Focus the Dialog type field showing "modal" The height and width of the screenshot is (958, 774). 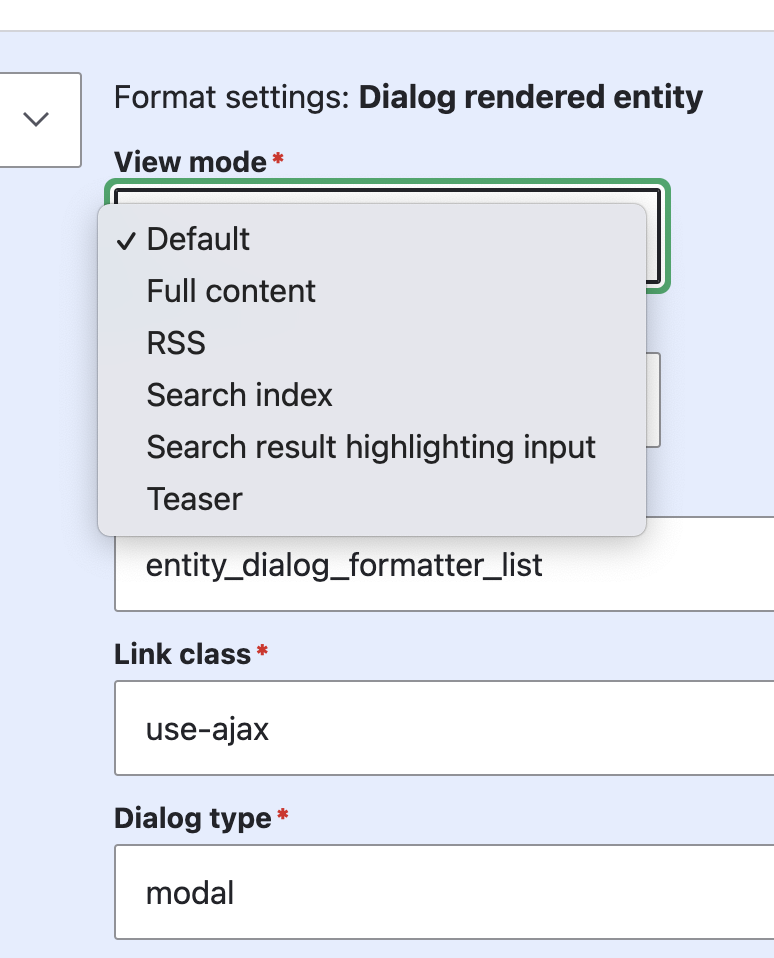click(400, 892)
